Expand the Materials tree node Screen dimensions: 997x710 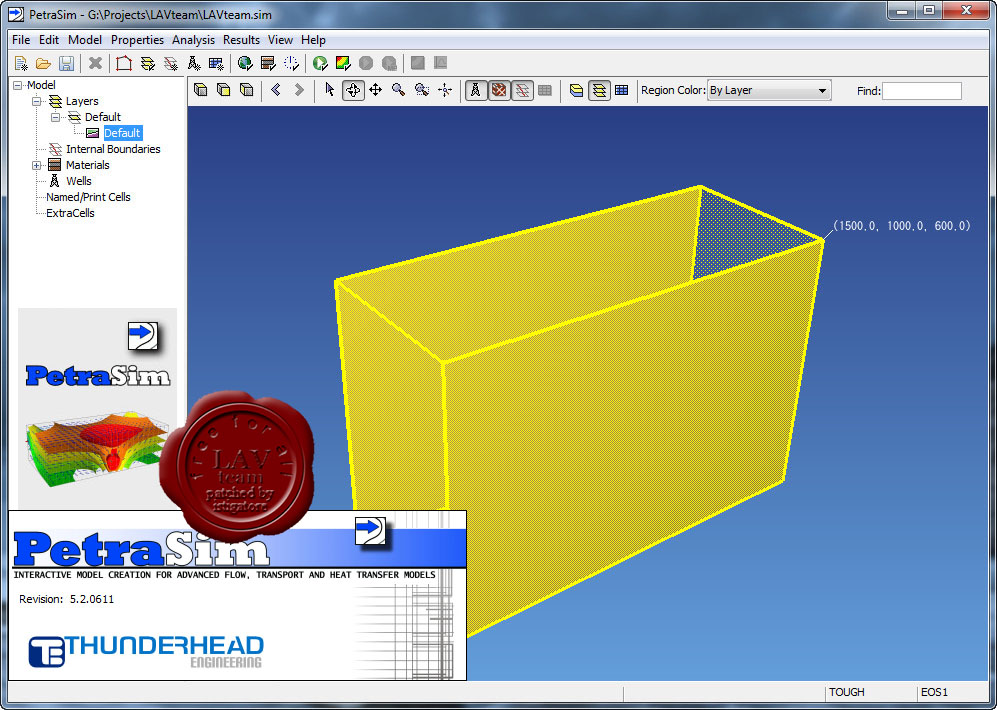point(37,165)
